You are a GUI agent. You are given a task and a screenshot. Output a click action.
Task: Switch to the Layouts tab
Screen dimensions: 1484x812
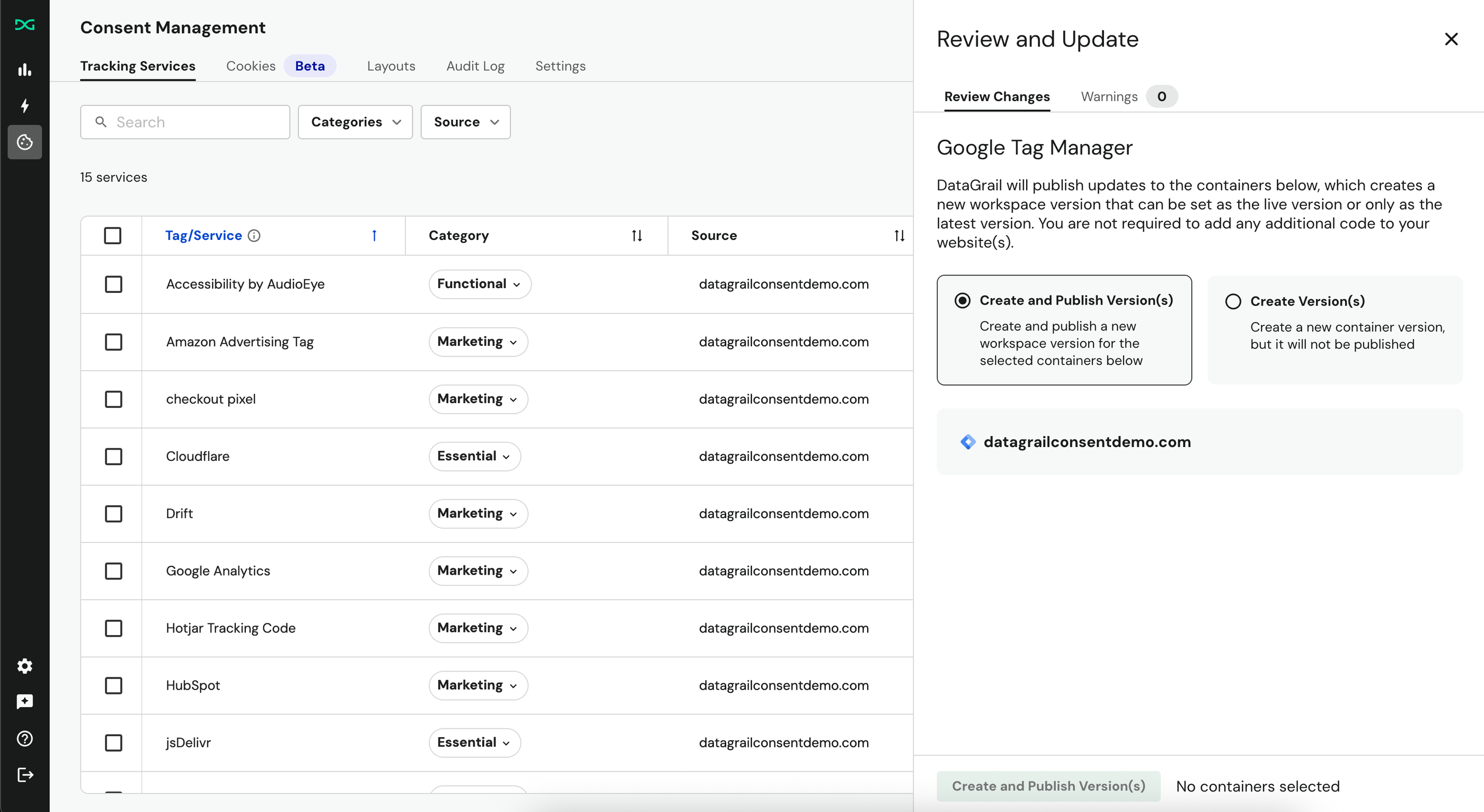click(x=391, y=66)
